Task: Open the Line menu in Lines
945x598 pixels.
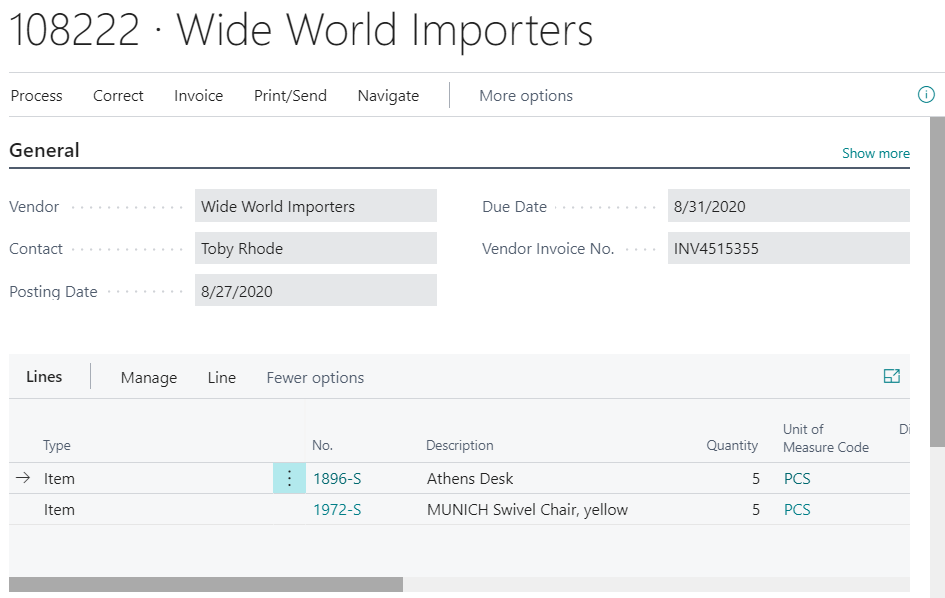Action: [222, 377]
